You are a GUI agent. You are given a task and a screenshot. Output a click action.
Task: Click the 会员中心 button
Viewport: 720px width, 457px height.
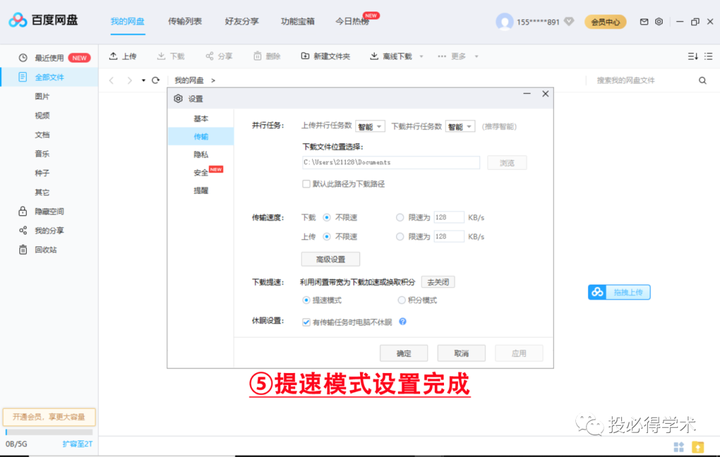(605, 22)
